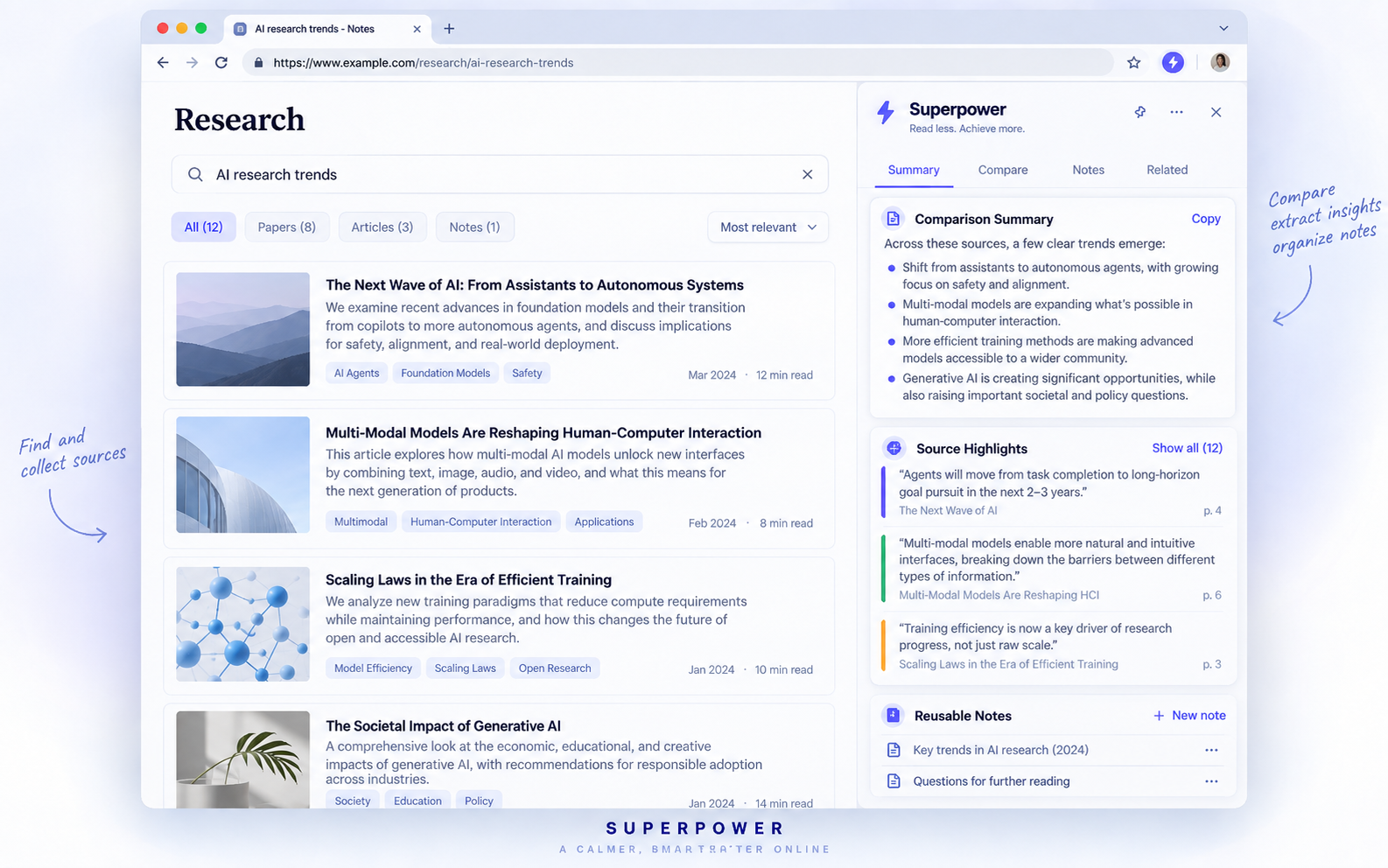Open the Superpower lightning extension icon in toolbar
The width and height of the screenshot is (1388, 868).
[x=1173, y=62]
